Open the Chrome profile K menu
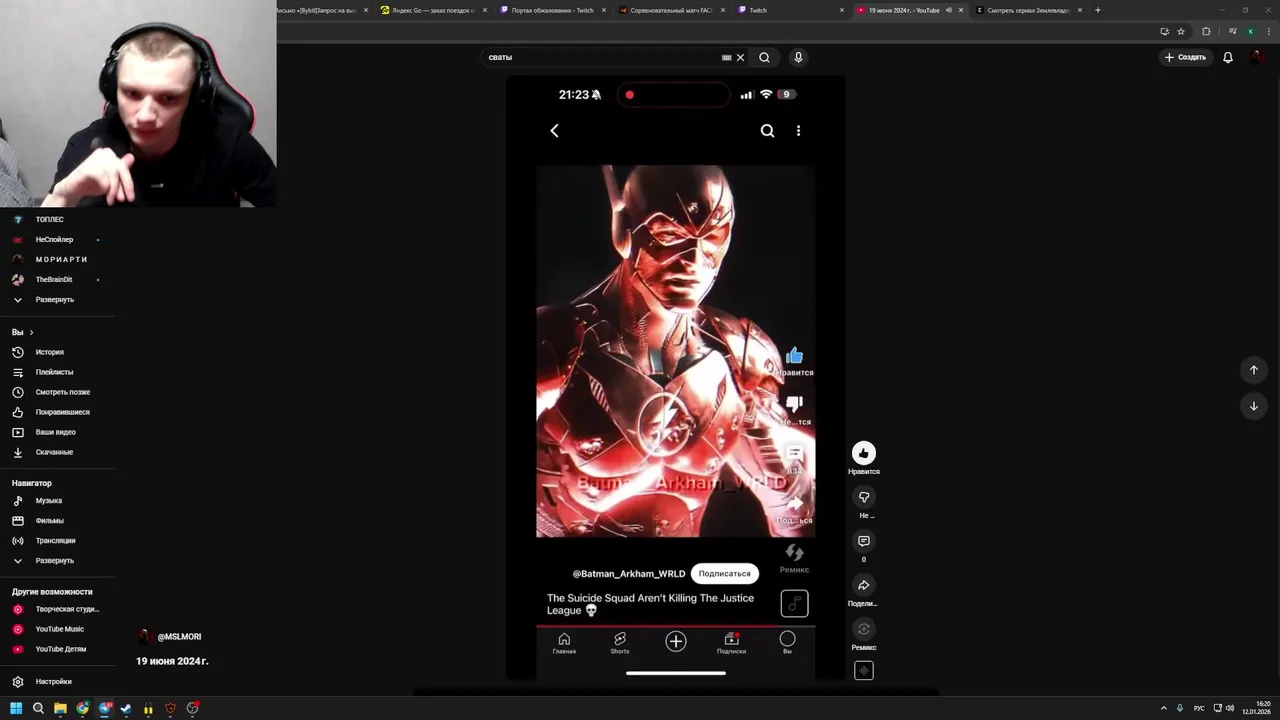Screen dimensions: 1280x720 1250,31
